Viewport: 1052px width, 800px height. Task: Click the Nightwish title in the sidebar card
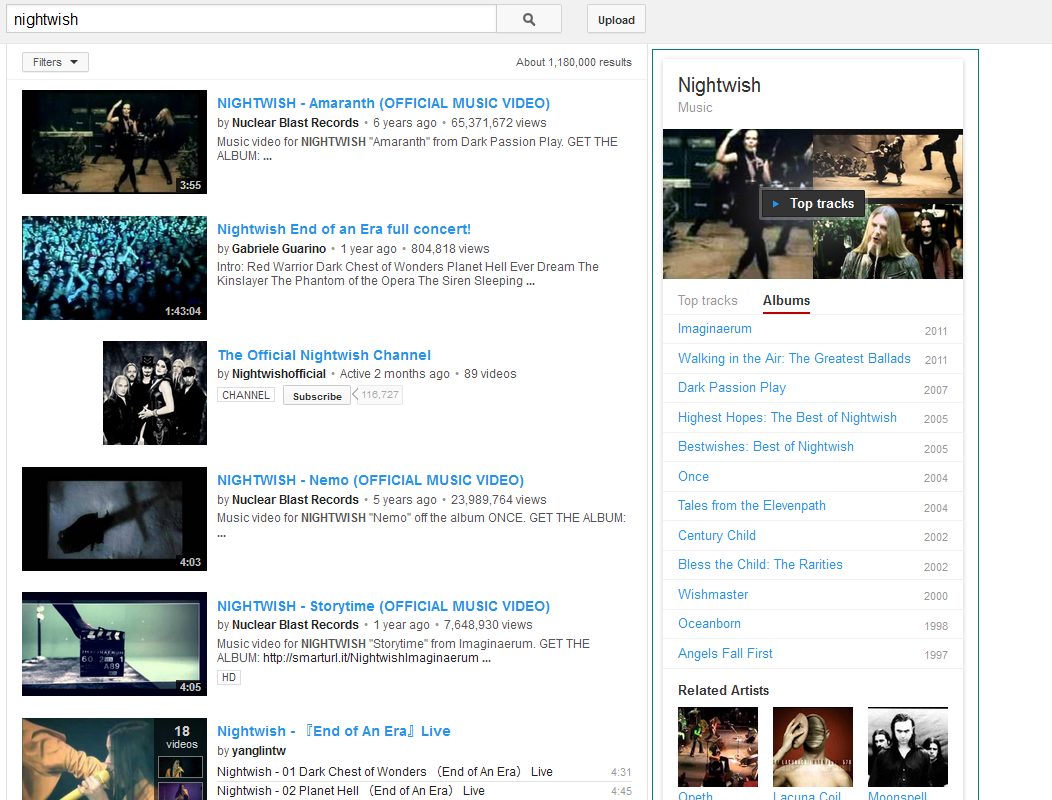[x=719, y=85]
